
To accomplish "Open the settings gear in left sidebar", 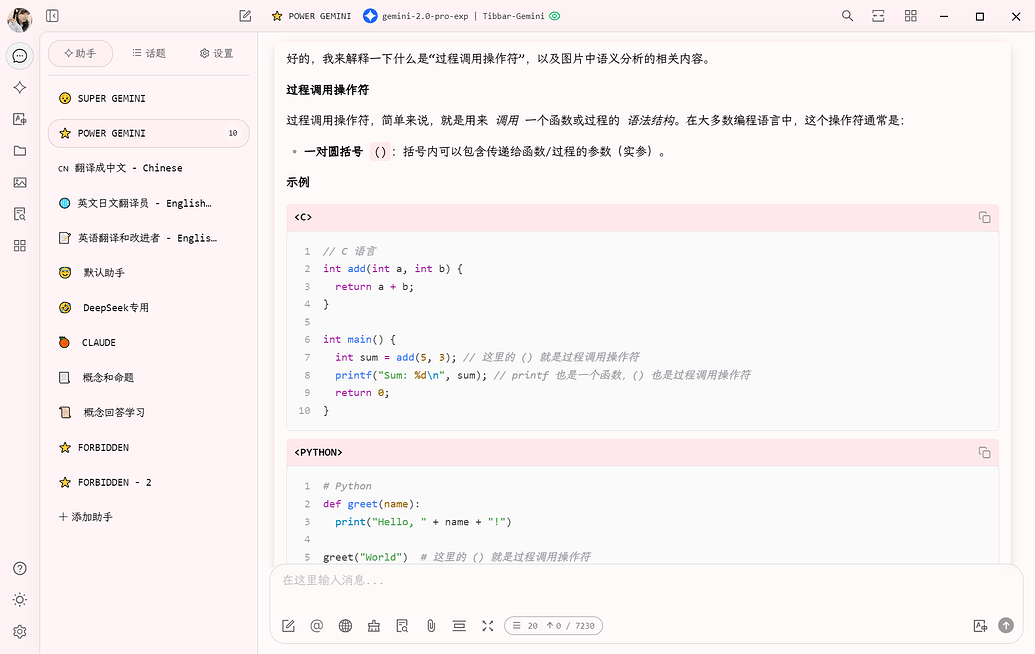I will (20, 632).
